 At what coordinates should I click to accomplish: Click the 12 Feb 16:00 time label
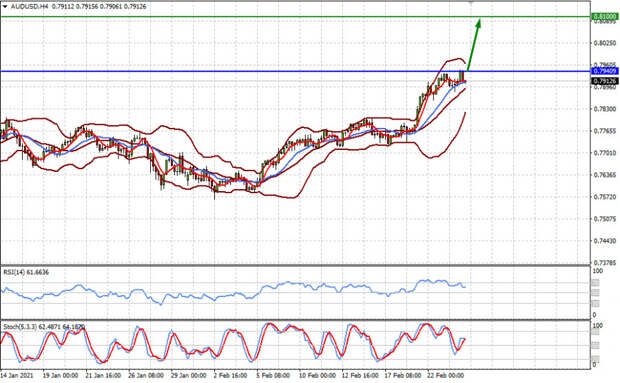[x=359, y=375]
